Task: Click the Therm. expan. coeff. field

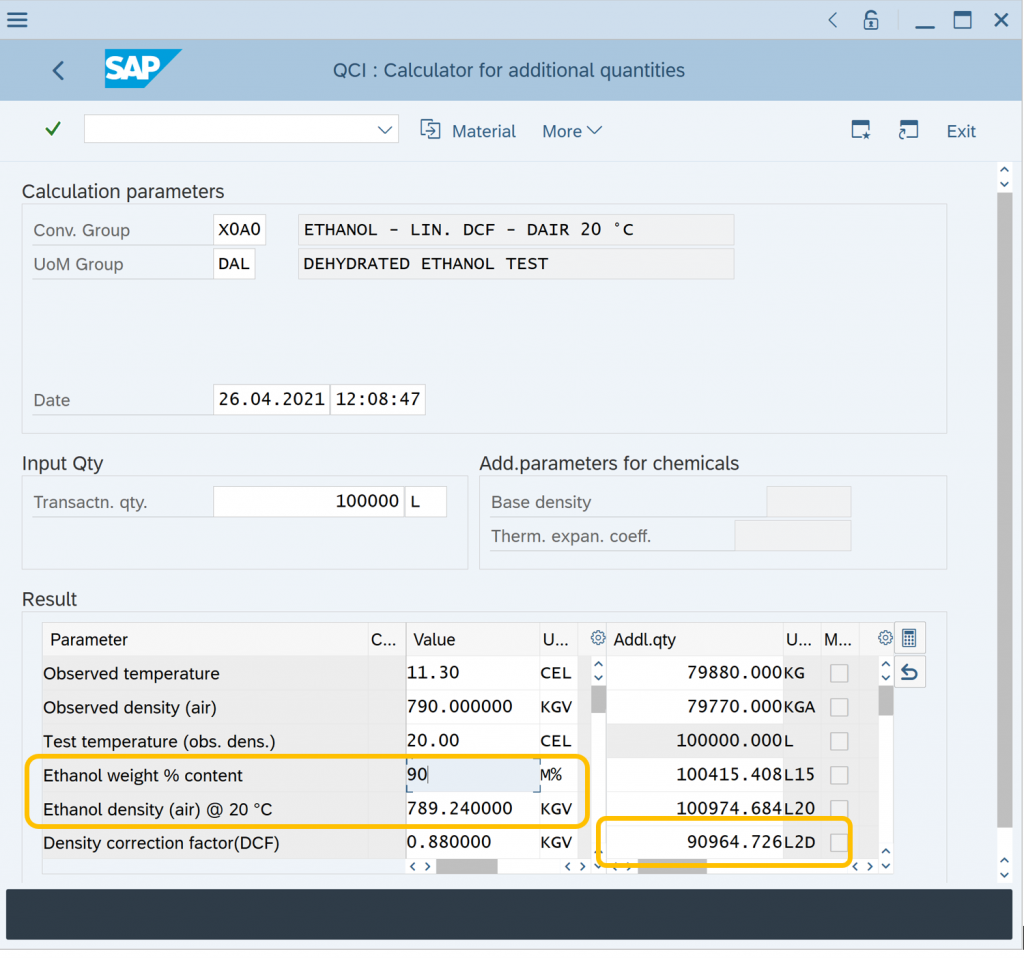Action: point(793,535)
